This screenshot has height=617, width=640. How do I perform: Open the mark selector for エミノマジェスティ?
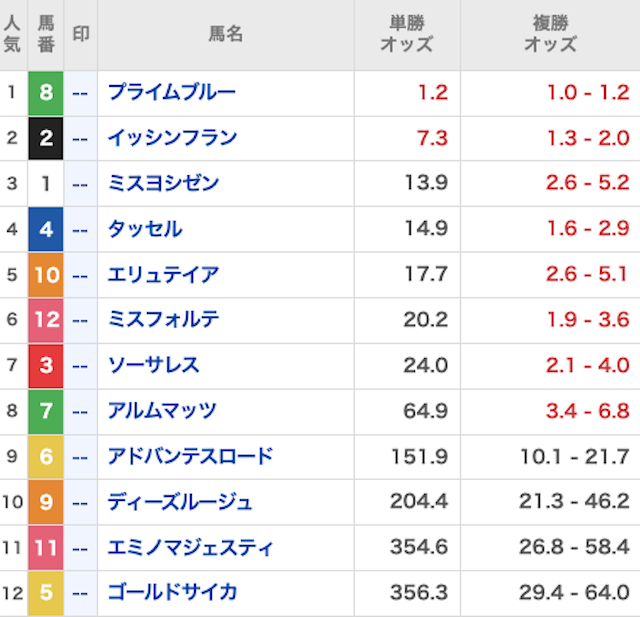tap(81, 548)
